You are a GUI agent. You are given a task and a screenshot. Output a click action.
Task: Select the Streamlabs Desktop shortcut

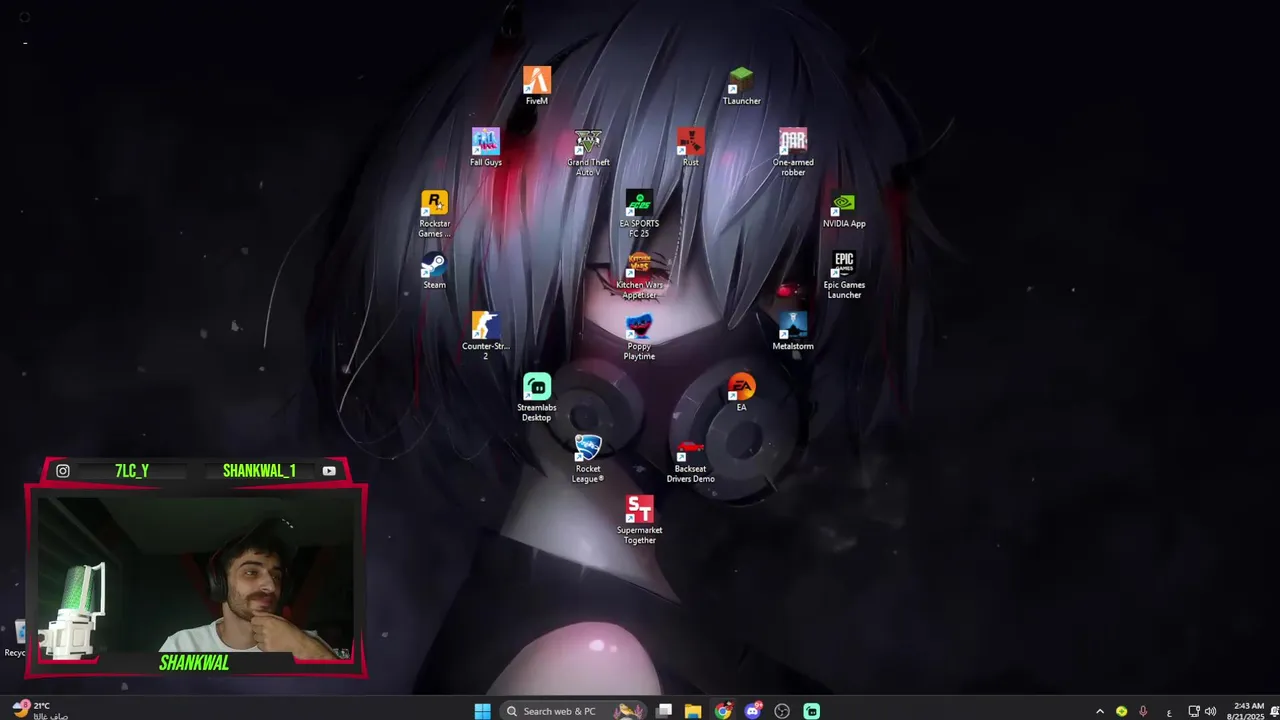coord(537,398)
